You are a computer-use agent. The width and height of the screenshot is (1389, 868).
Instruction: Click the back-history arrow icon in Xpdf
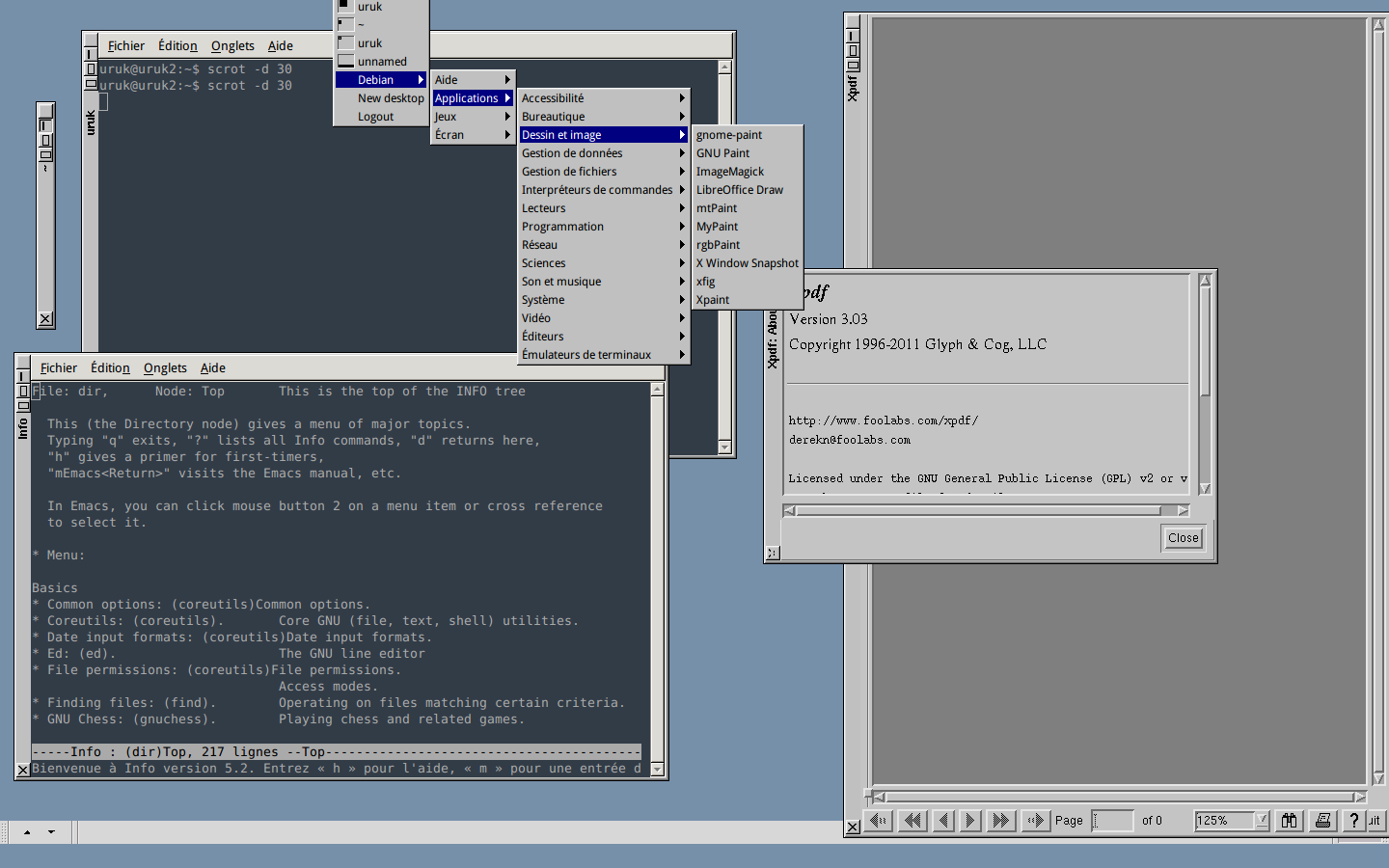pos(878,821)
